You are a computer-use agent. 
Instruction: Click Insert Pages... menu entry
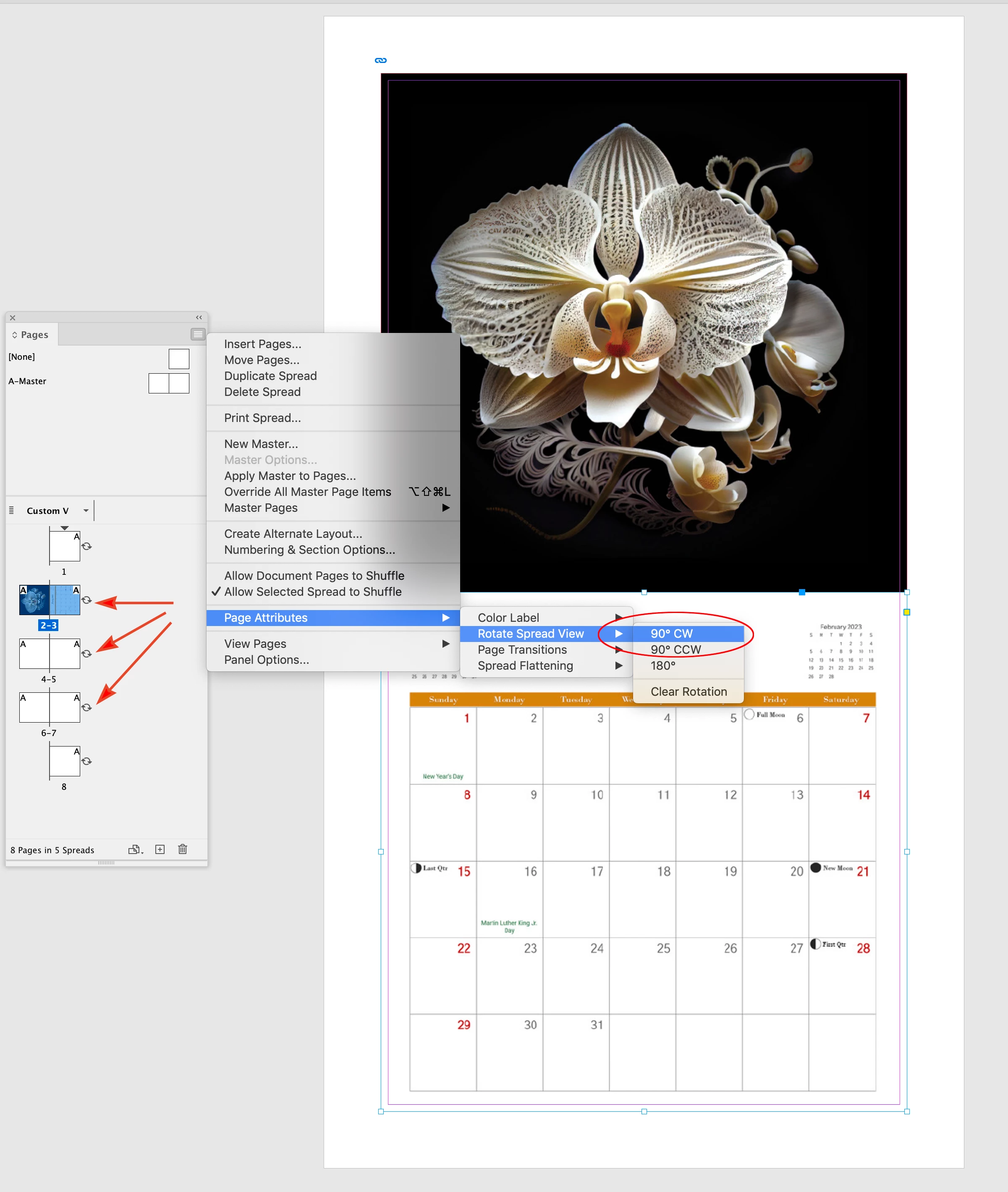[262, 343]
